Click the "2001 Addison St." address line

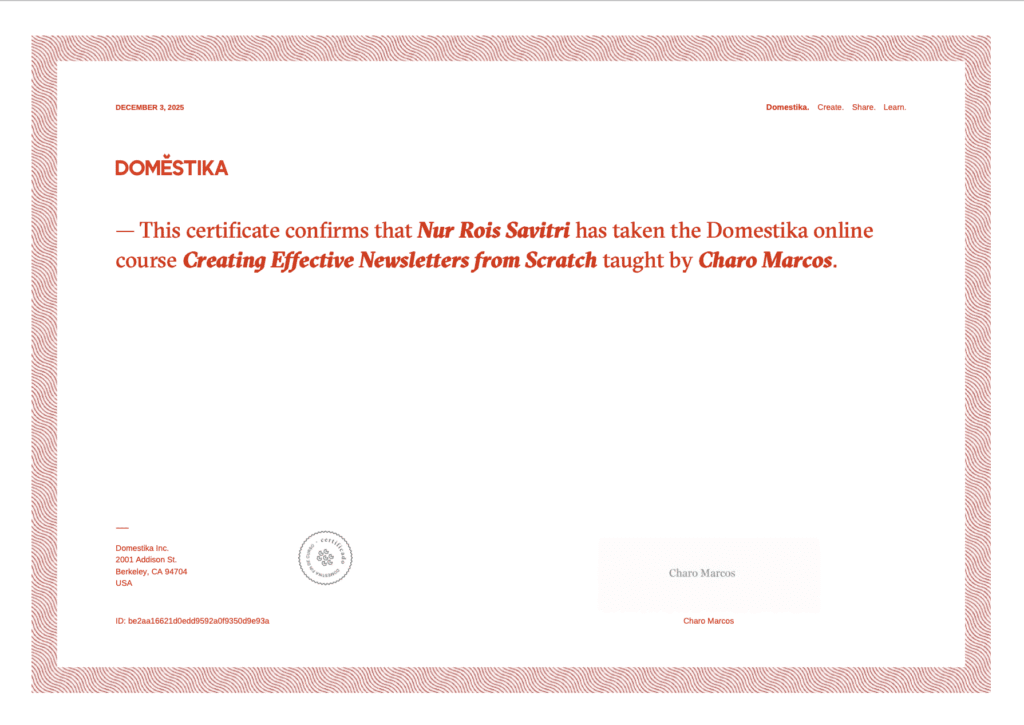click(146, 560)
